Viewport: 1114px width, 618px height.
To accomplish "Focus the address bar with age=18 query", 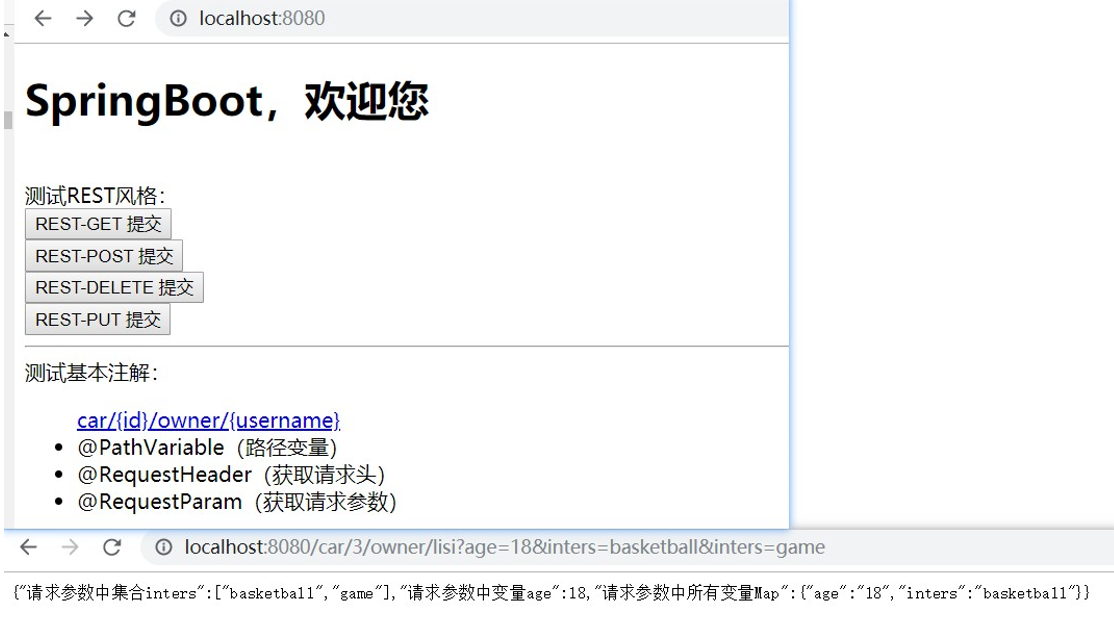I will [627, 547].
